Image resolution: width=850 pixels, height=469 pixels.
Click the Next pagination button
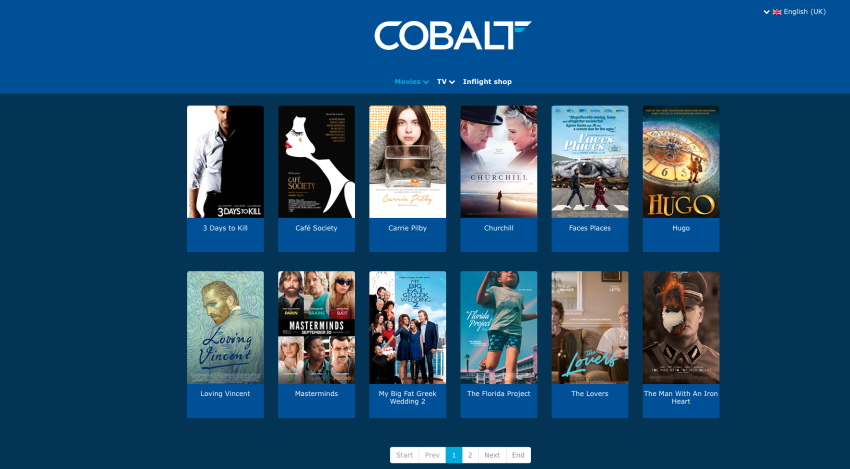[492, 455]
